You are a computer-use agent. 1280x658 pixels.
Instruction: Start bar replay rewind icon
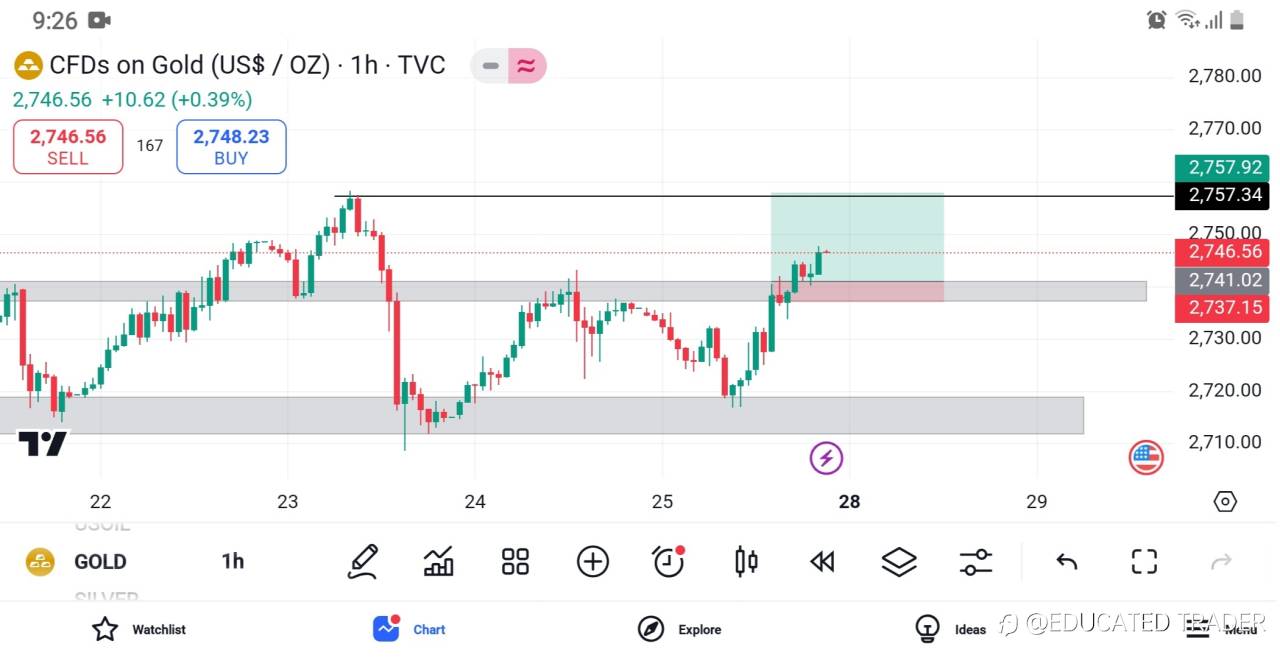click(x=822, y=561)
